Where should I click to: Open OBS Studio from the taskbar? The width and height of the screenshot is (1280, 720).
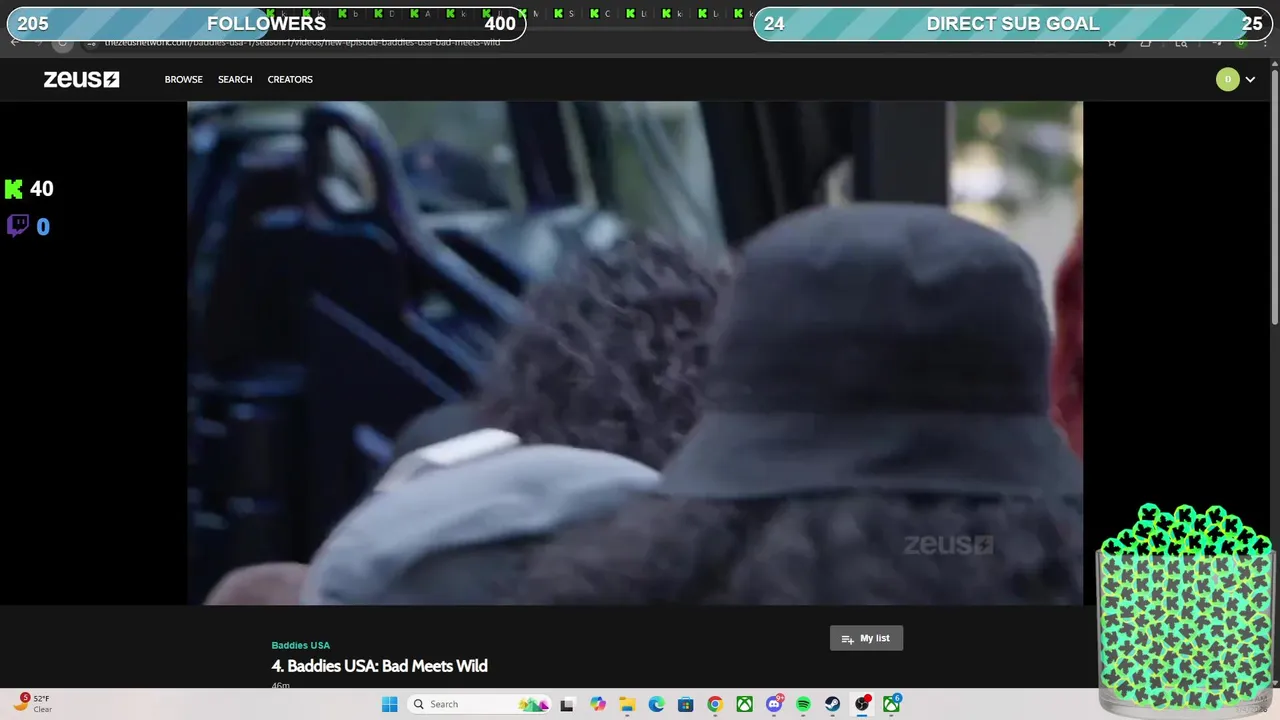(862, 704)
